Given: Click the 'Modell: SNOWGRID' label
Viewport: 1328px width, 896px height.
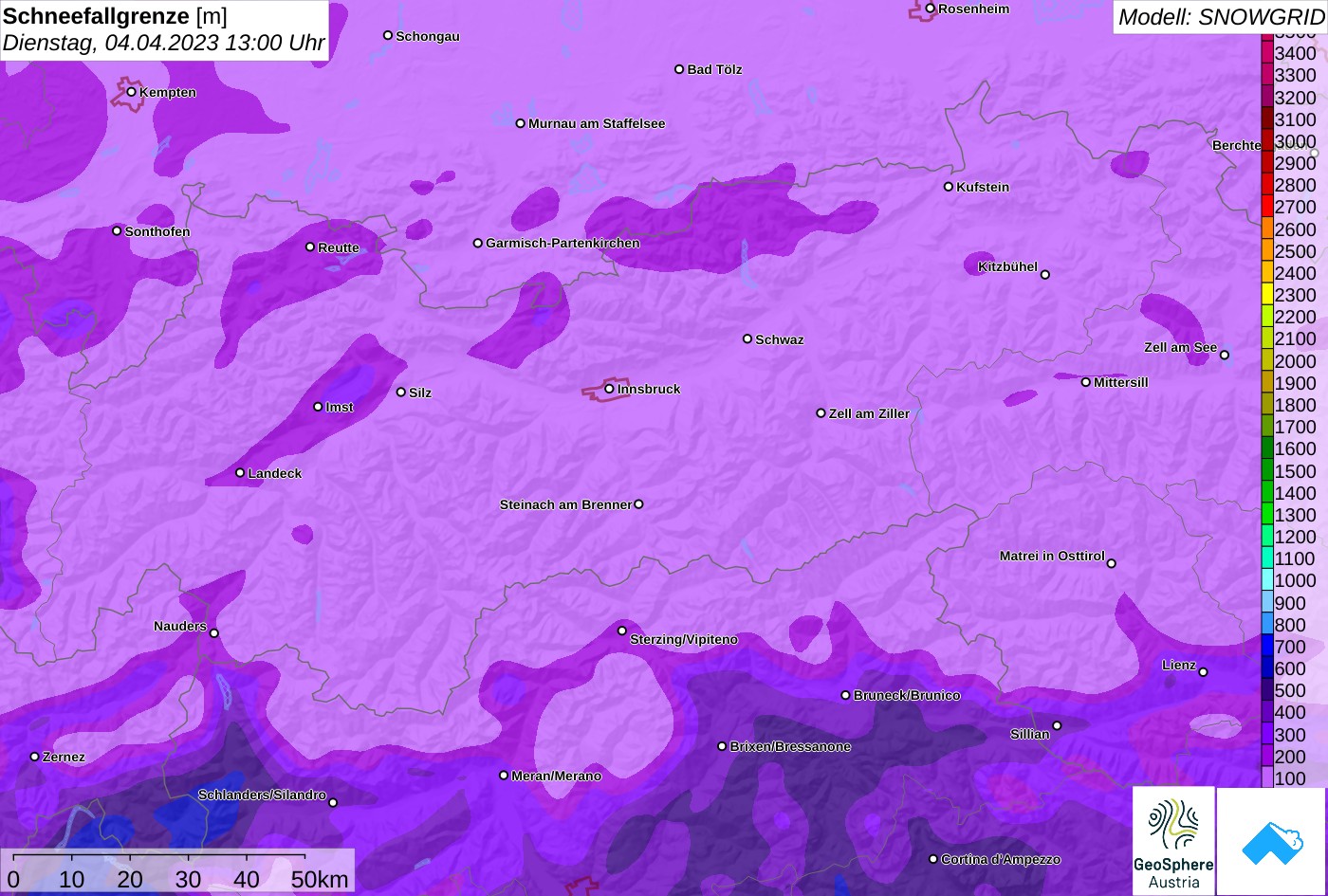Looking at the screenshot, I should (x=1221, y=16).
